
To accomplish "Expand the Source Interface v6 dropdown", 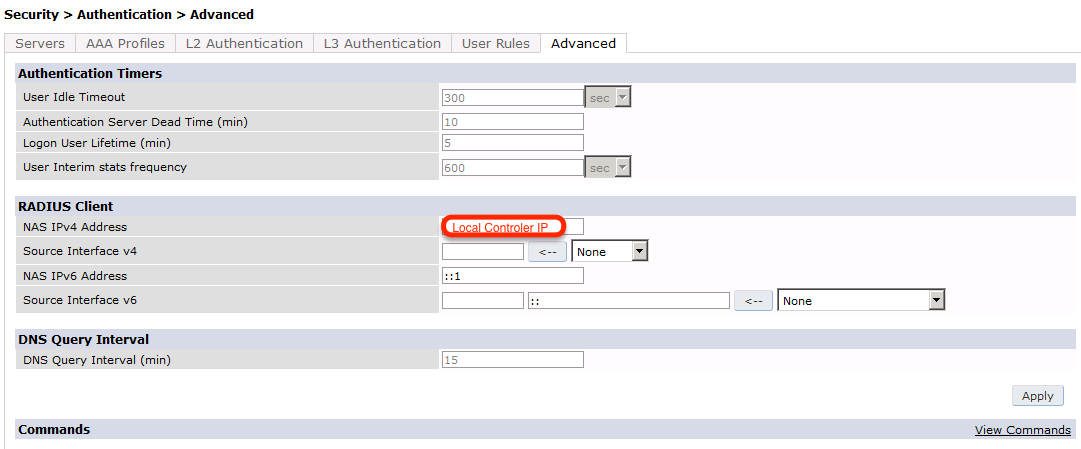I will pos(861,300).
